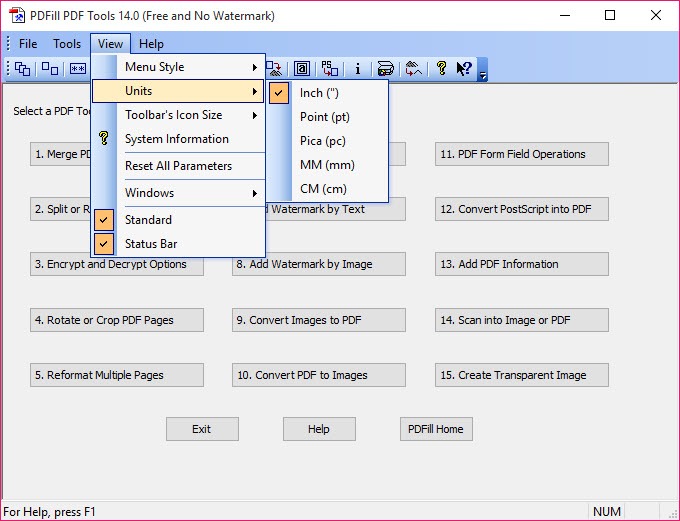The width and height of the screenshot is (680, 521).
Task: Minimize the PDFill PDF Tools window
Action: tap(565, 16)
